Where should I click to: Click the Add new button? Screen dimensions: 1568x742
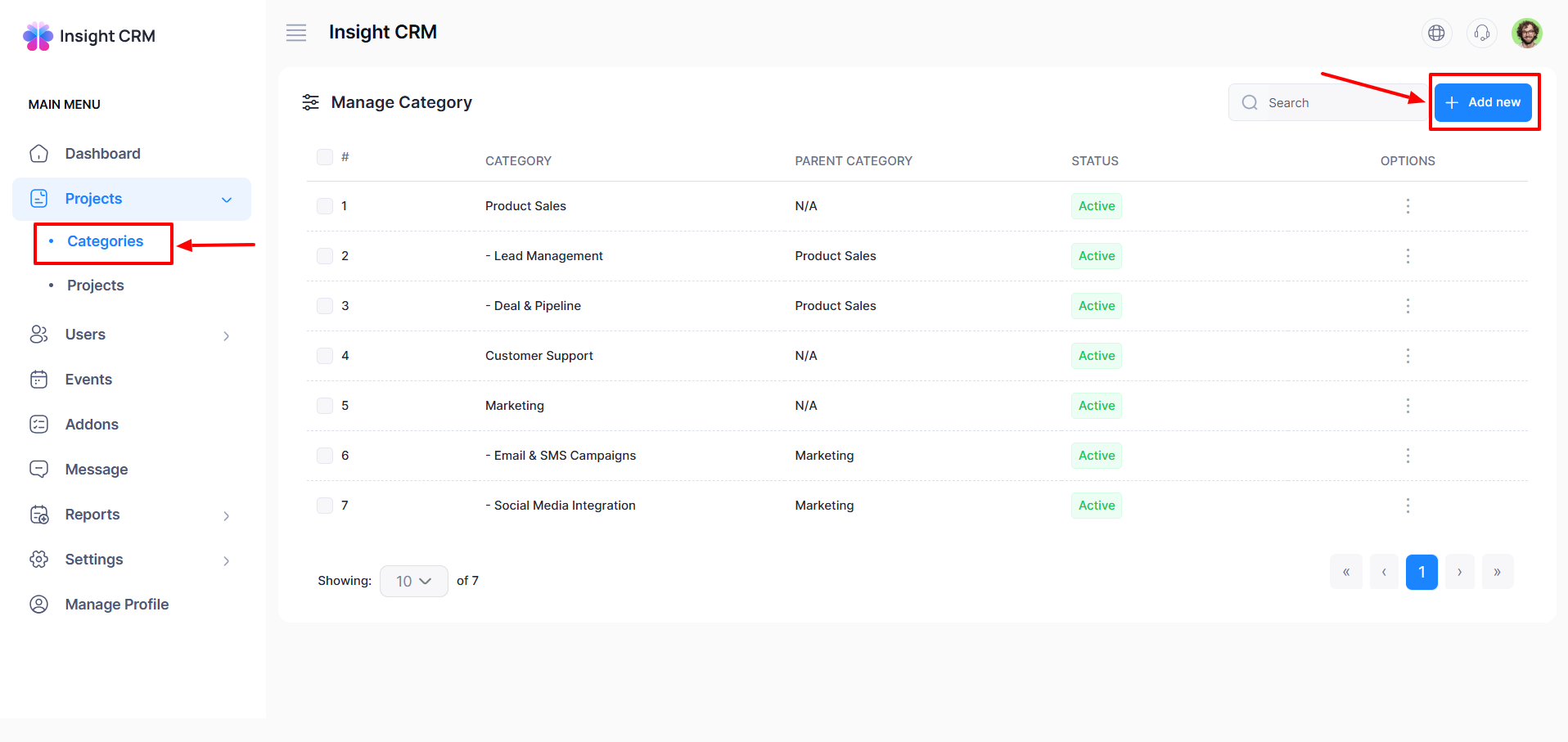(x=1482, y=102)
